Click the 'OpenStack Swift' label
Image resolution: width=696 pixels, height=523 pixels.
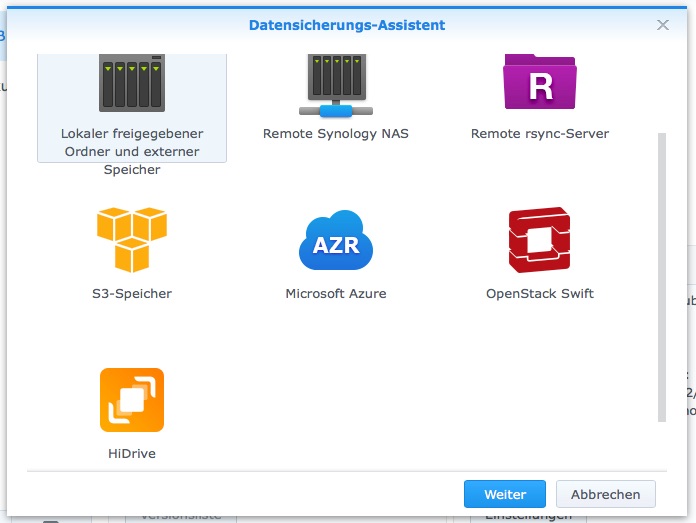(x=540, y=293)
